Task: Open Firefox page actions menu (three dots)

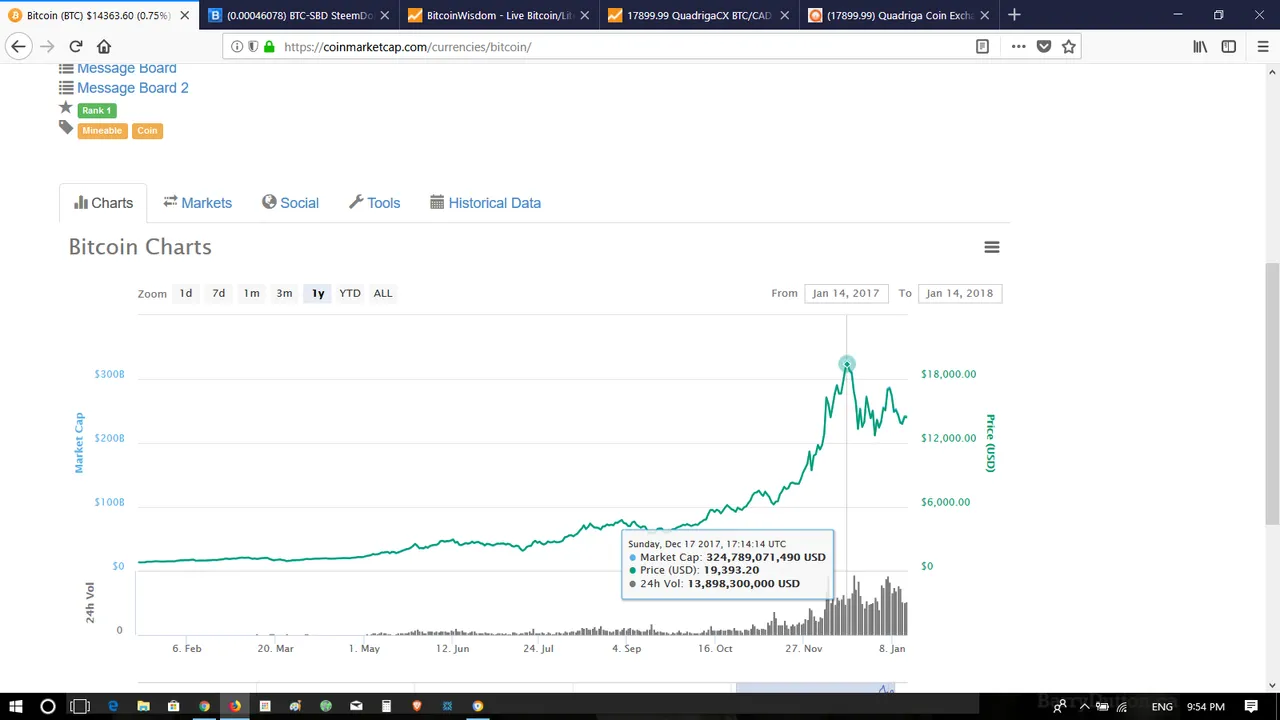Action: point(1018,47)
